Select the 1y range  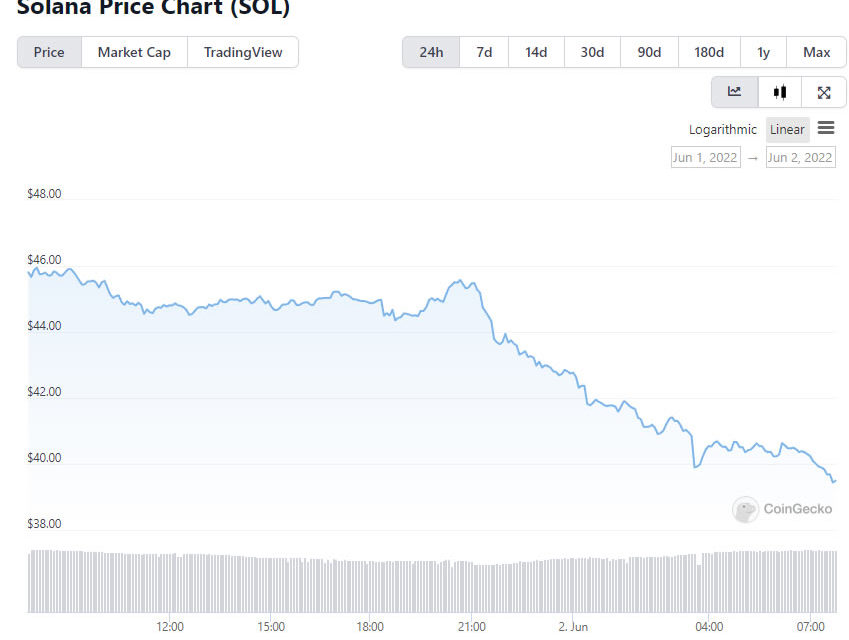click(x=763, y=51)
